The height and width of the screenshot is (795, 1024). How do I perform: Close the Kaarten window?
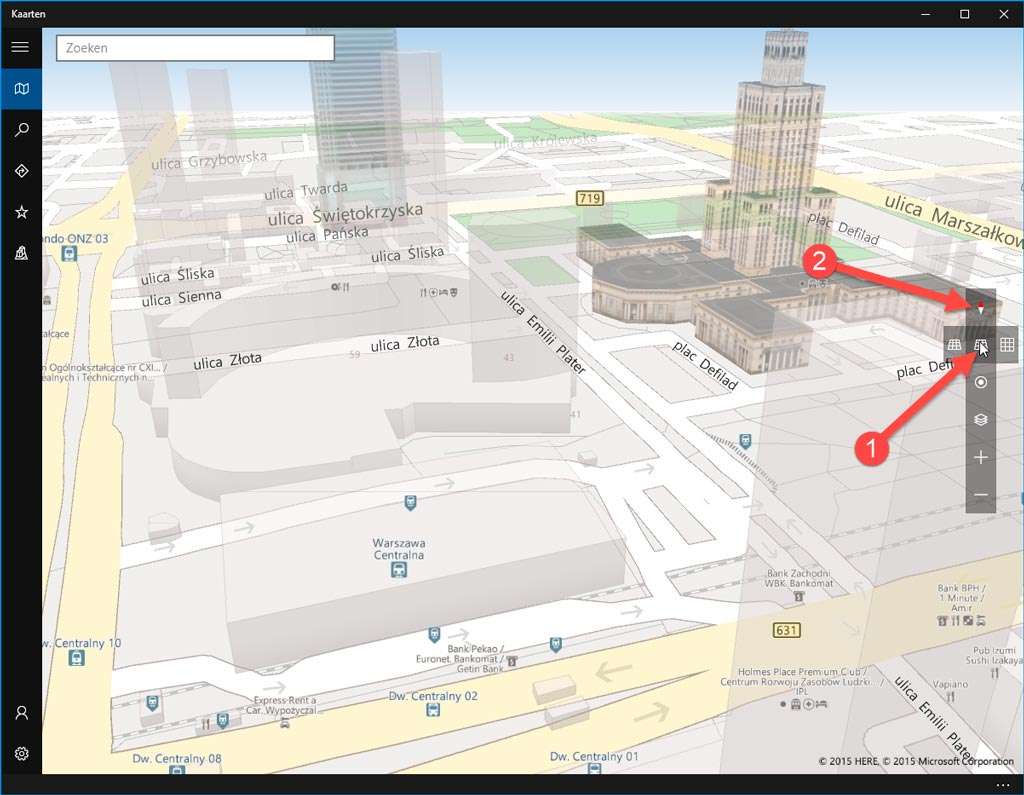tap(1004, 14)
